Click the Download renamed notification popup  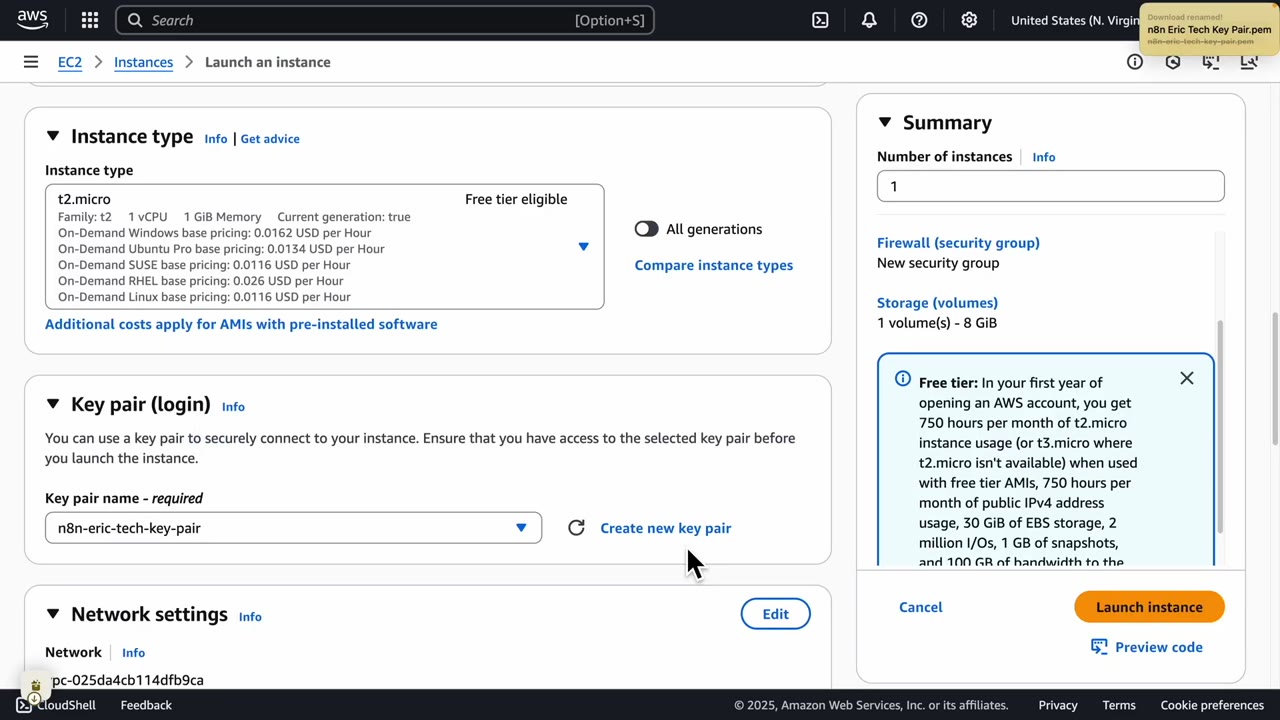pos(1209,30)
